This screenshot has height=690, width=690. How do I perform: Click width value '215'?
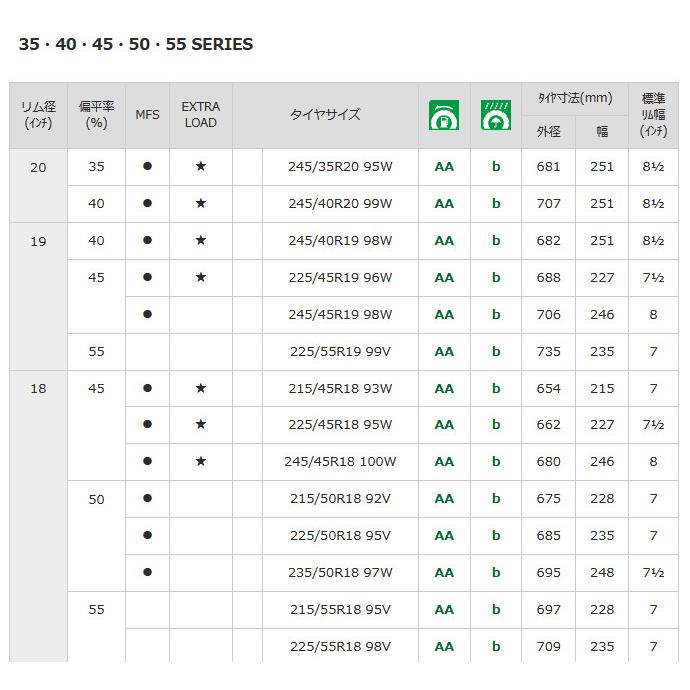pyautogui.click(x=602, y=389)
